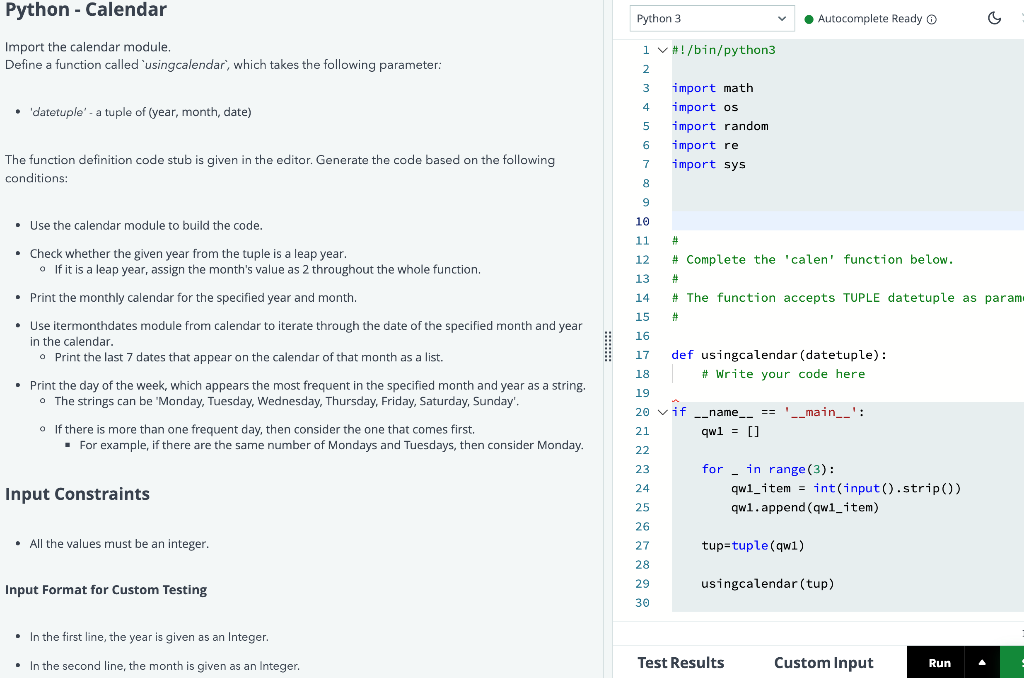Click line number 17 in gutter
This screenshot has height=678, width=1024.
coord(643,355)
